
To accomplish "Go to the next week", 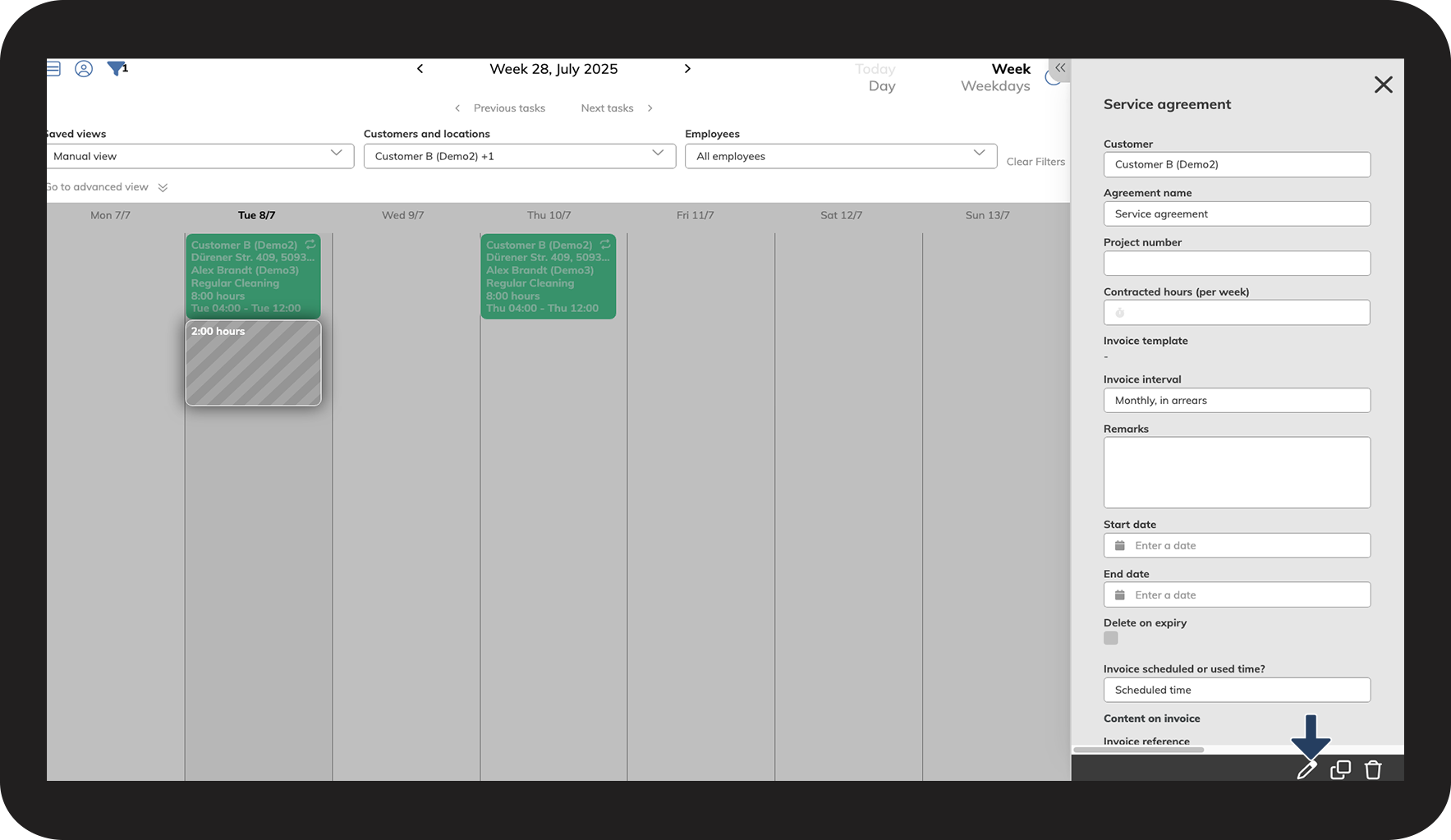I will coord(687,69).
